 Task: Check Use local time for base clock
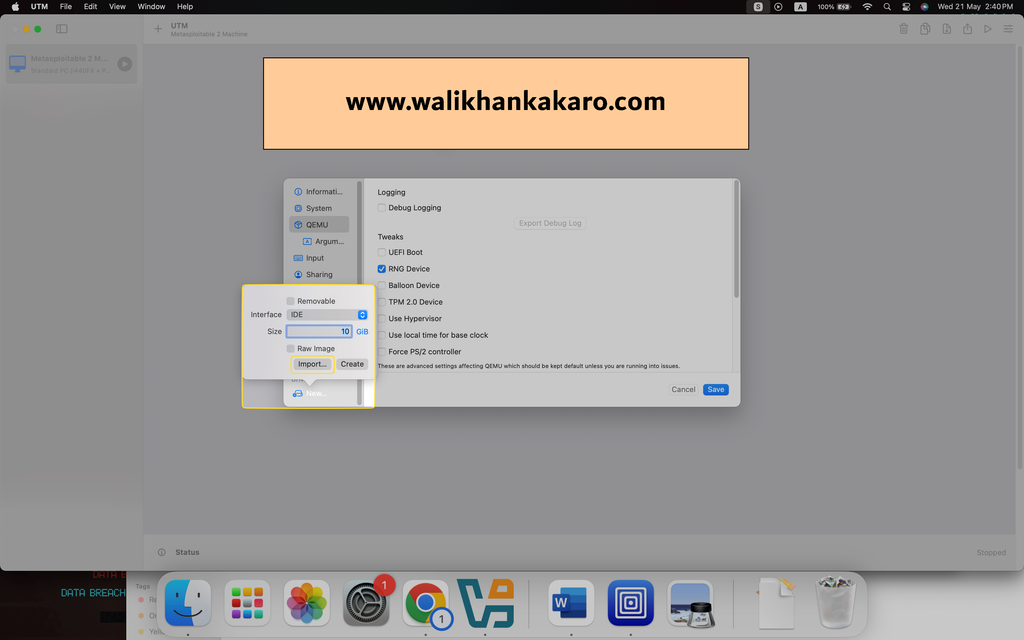(381, 335)
